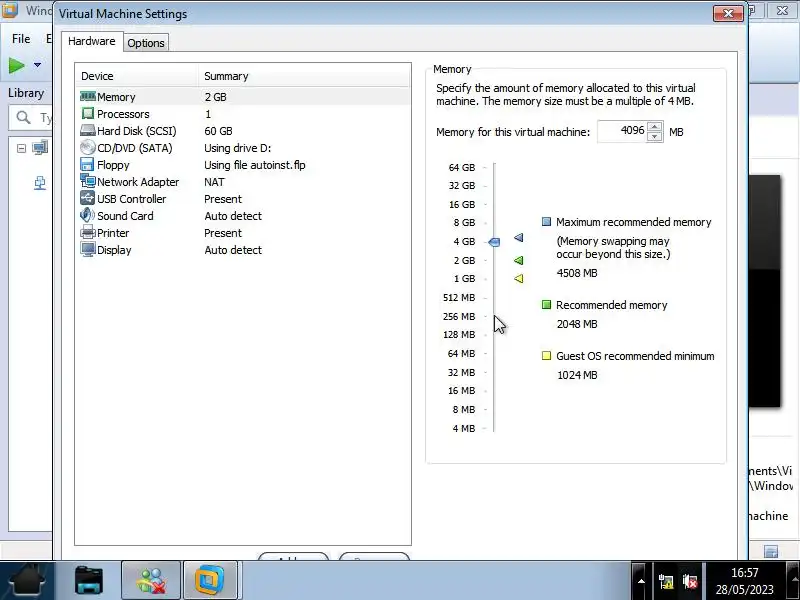Click the computer icon in Library tree

(x=40, y=148)
